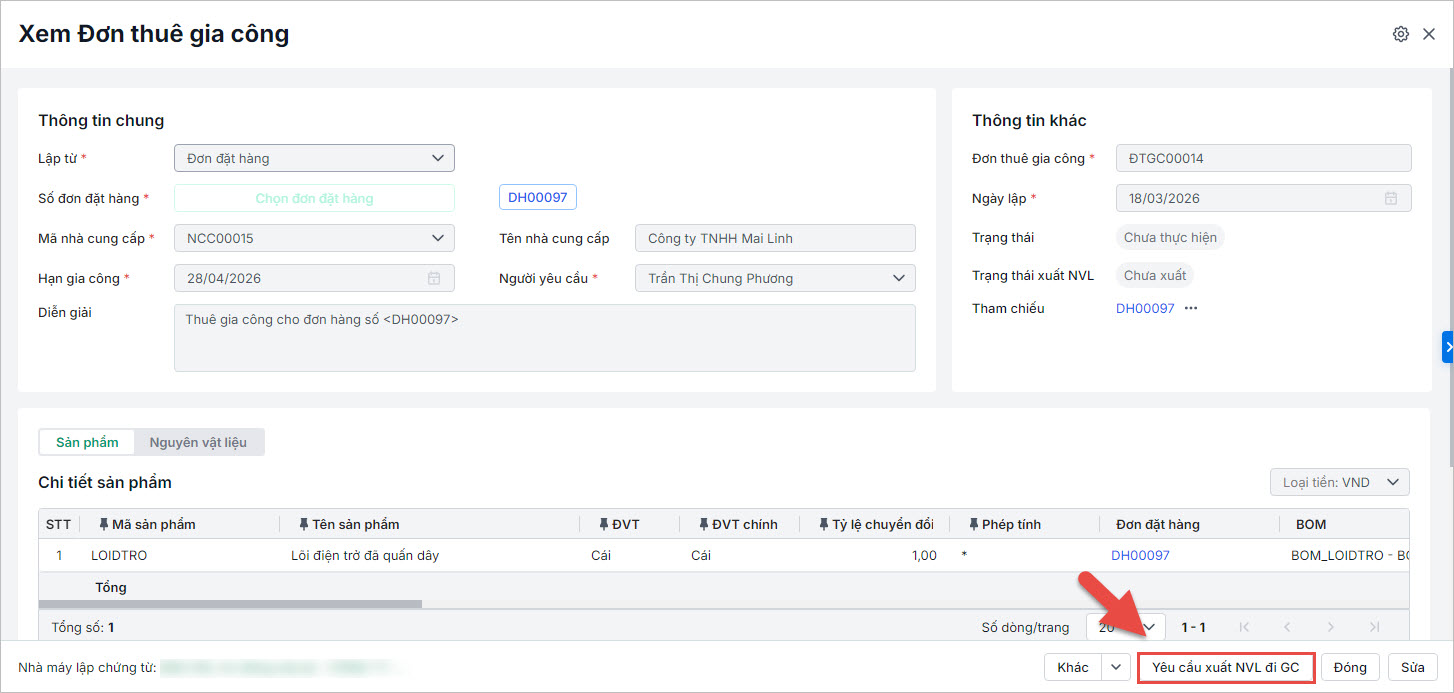
Task: Click Yêu cầu xuất NVL đi GC
Action: coord(1225,667)
